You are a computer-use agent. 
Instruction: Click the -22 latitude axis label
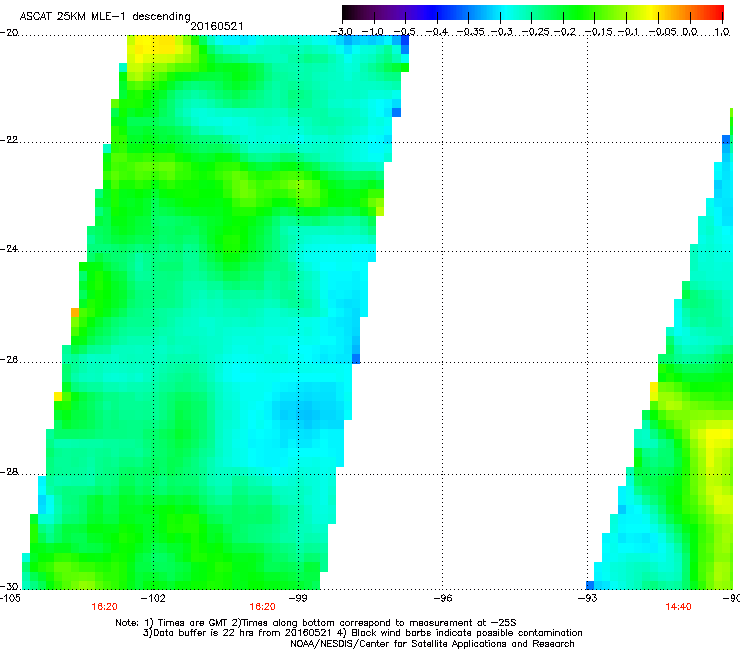(9, 140)
